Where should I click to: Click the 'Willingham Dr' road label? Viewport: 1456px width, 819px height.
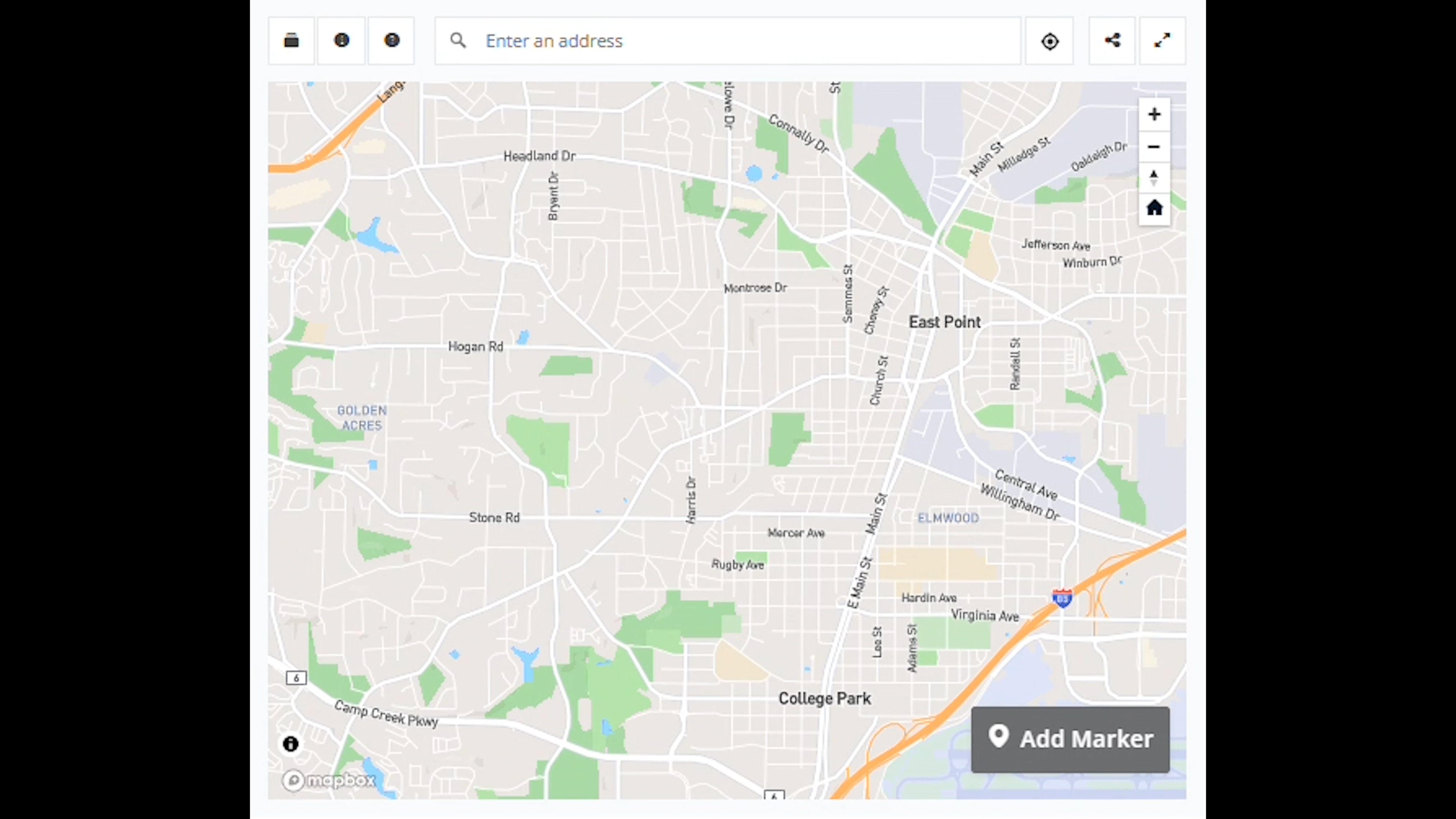pyautogui.click(x=1020, y=502)
